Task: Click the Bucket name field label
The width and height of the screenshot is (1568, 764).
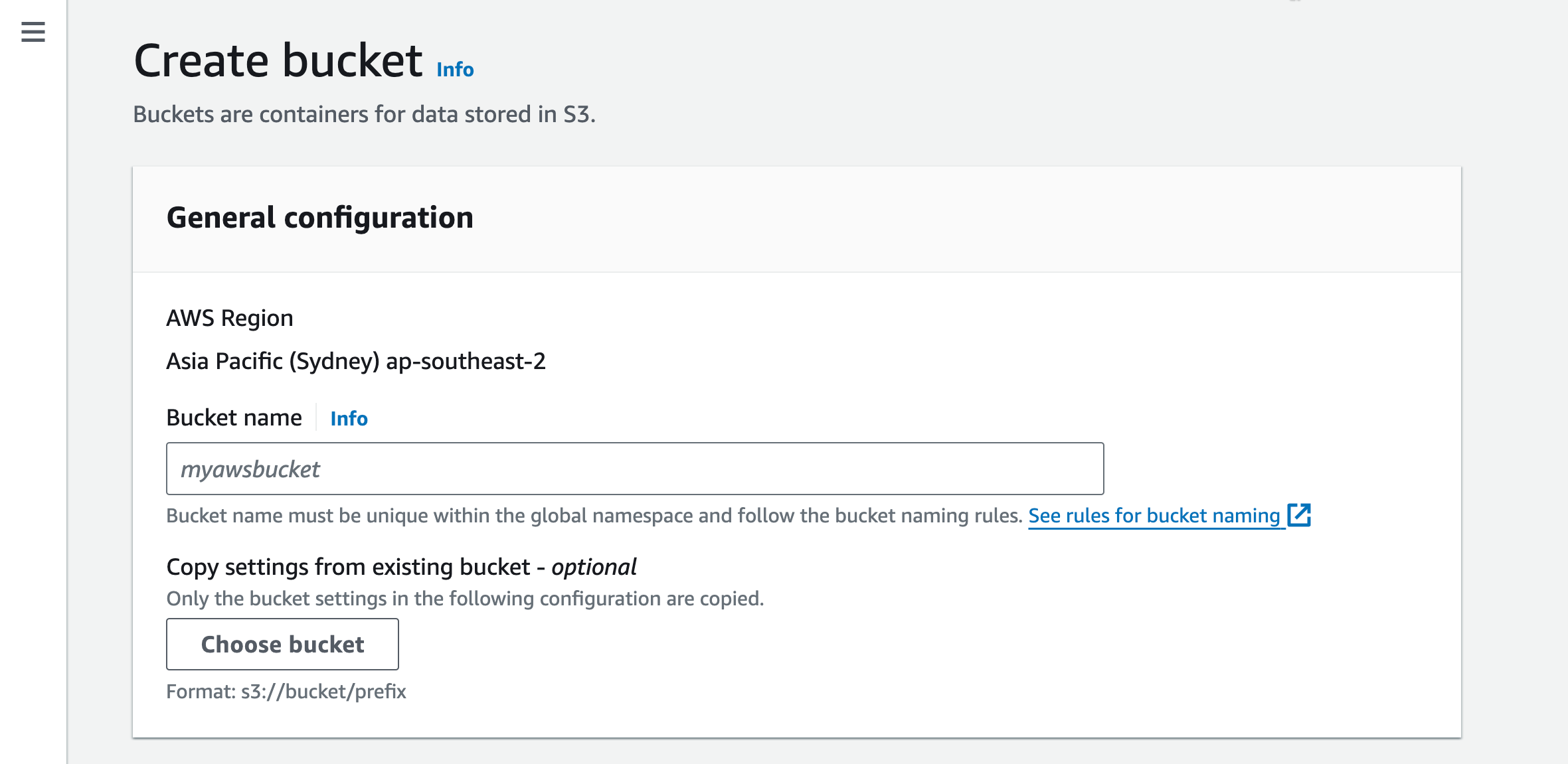Action: 234,418
